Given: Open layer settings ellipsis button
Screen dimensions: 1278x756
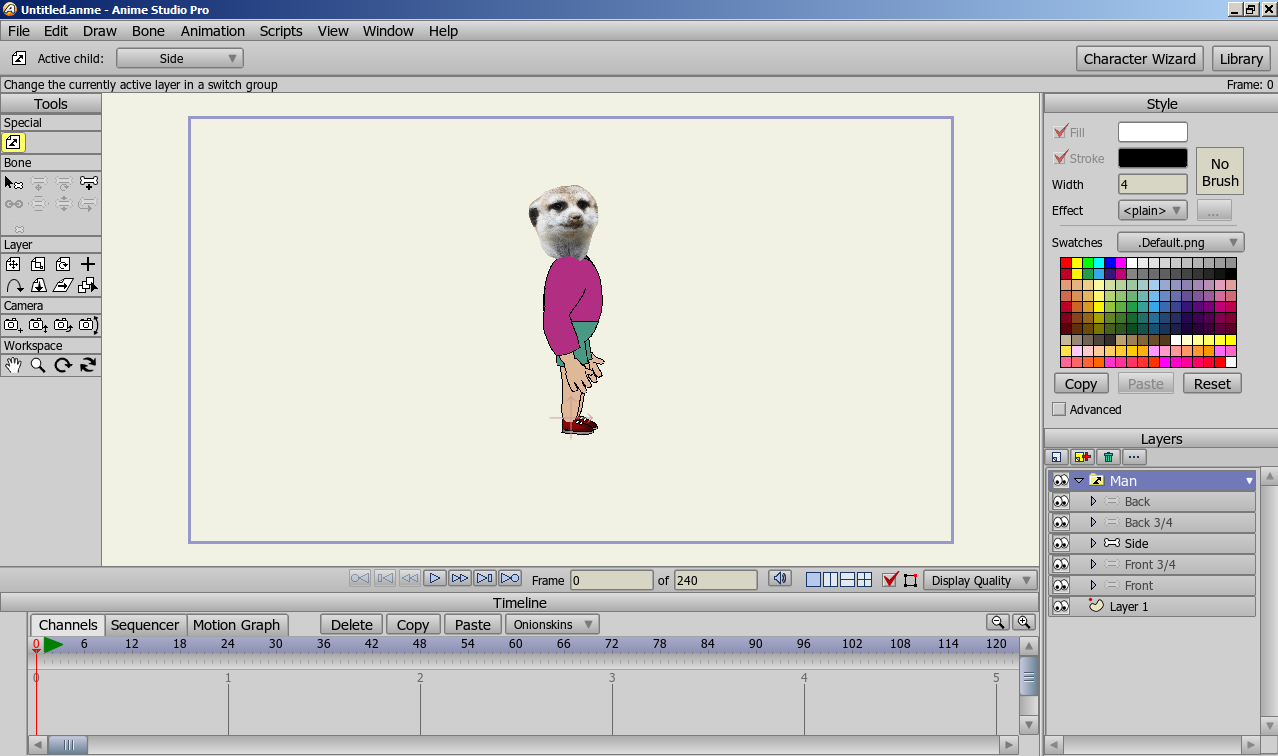Looking at the screenshot, I should pyautogui.click(x=1134, y=457).
